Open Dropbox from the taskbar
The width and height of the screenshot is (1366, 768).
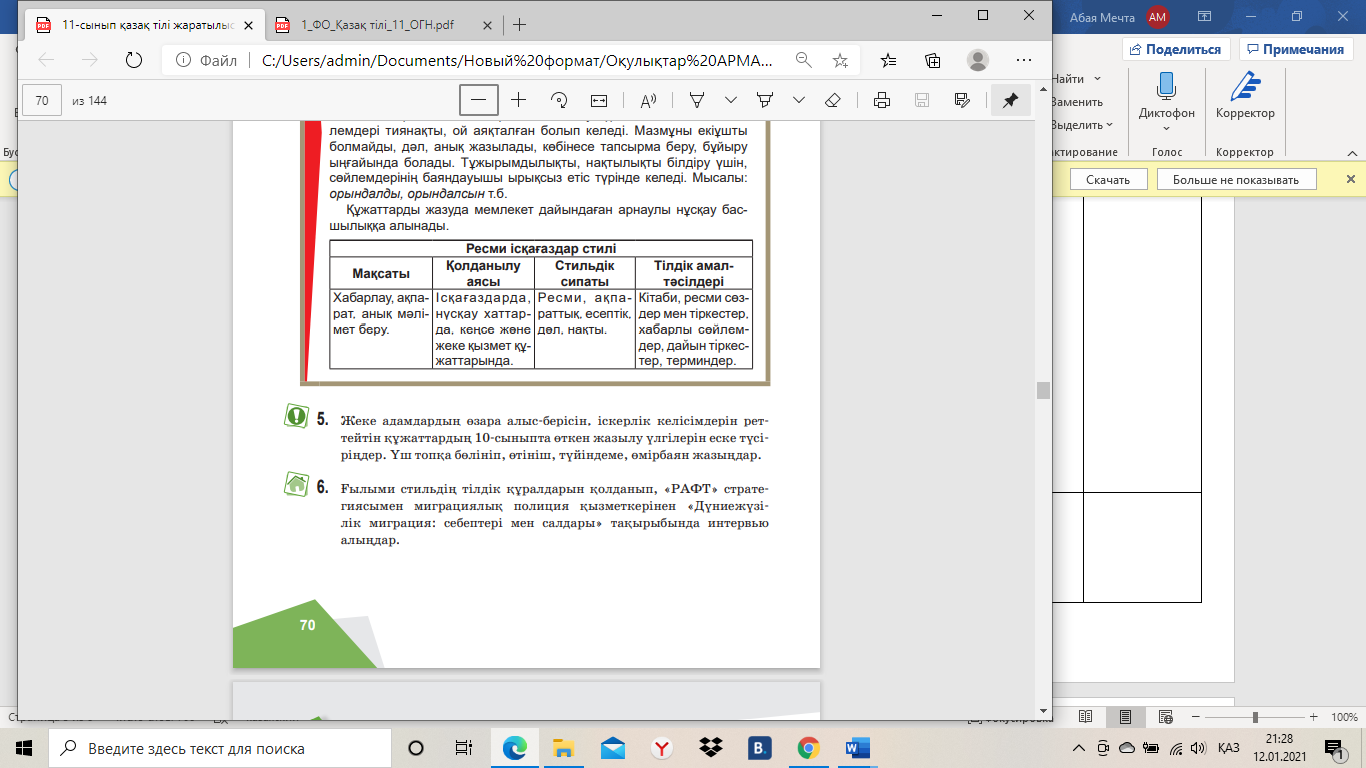pyautogui.click(x=711, y=748)
